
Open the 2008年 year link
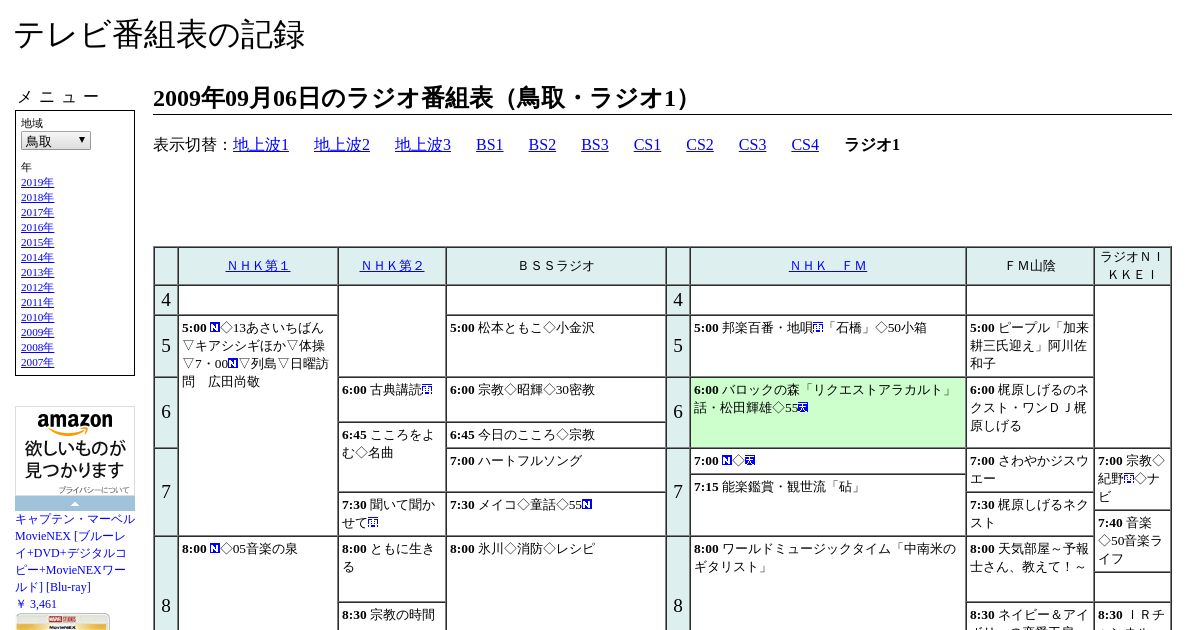37,347
